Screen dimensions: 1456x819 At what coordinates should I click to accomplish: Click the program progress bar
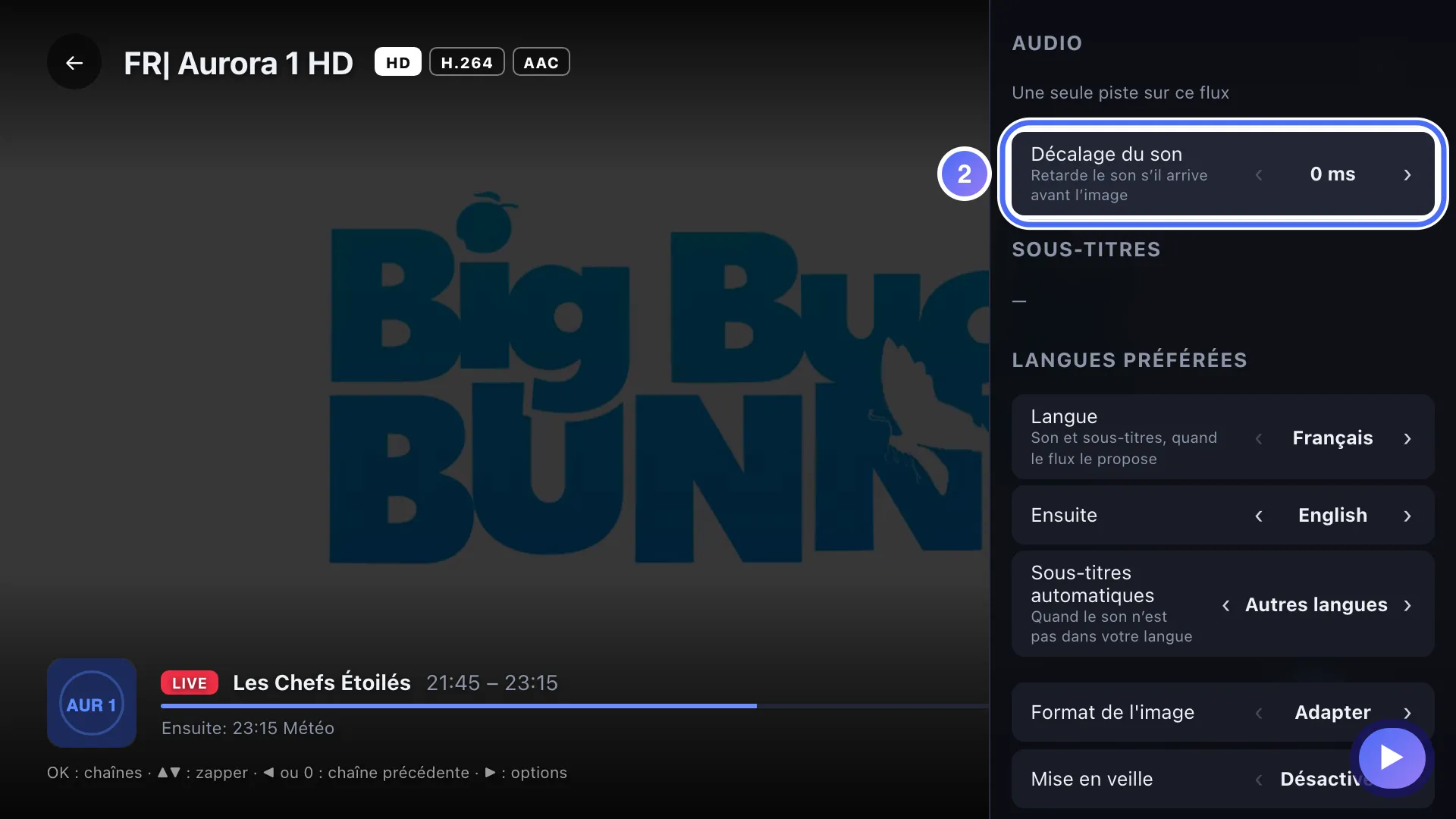575,706
